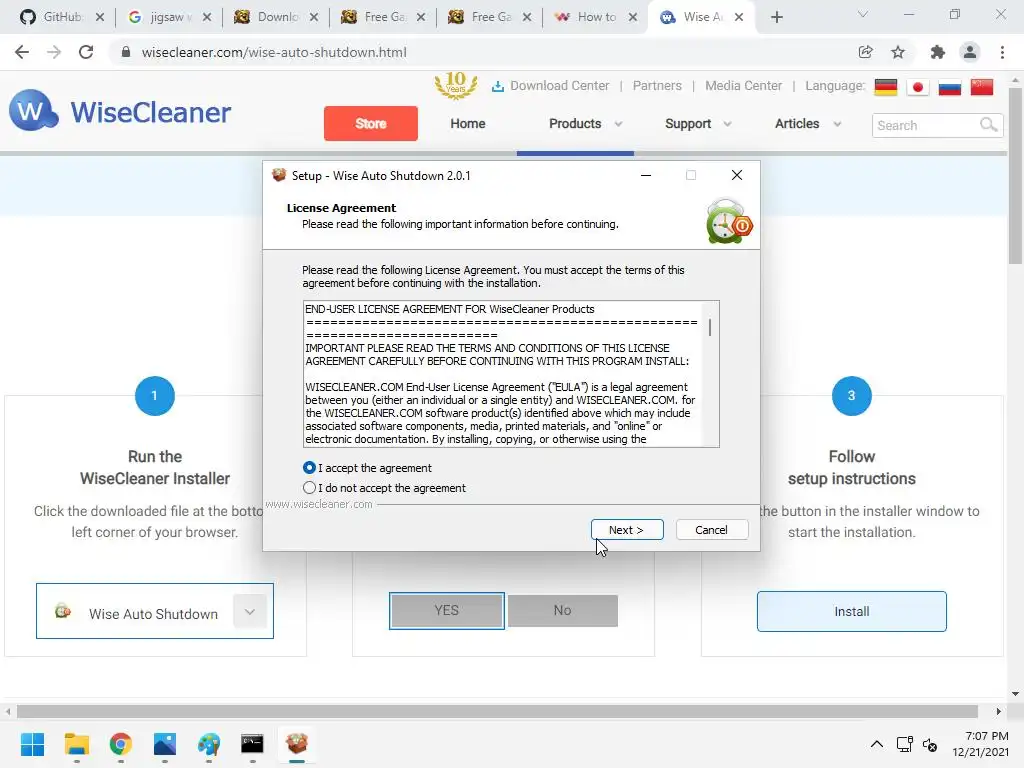The image size is (1024, 768).
Task: Go back in browser history
Action: click(x=22, y=52)
